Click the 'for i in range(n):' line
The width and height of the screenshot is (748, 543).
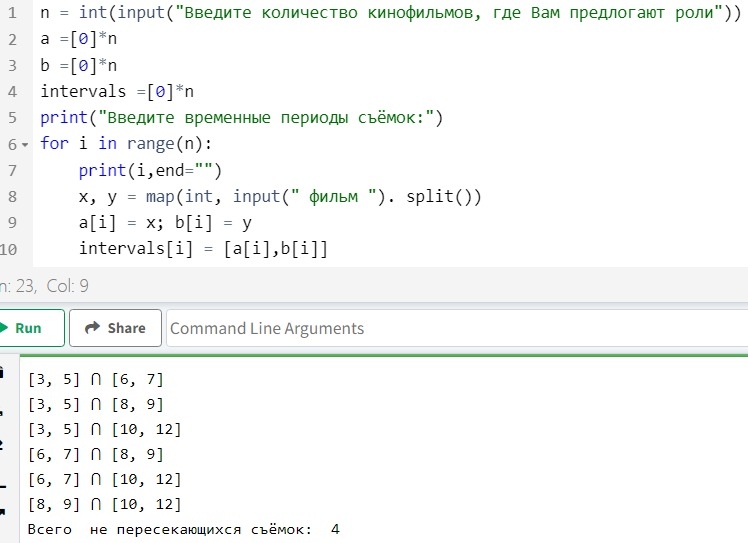[126, 144]
